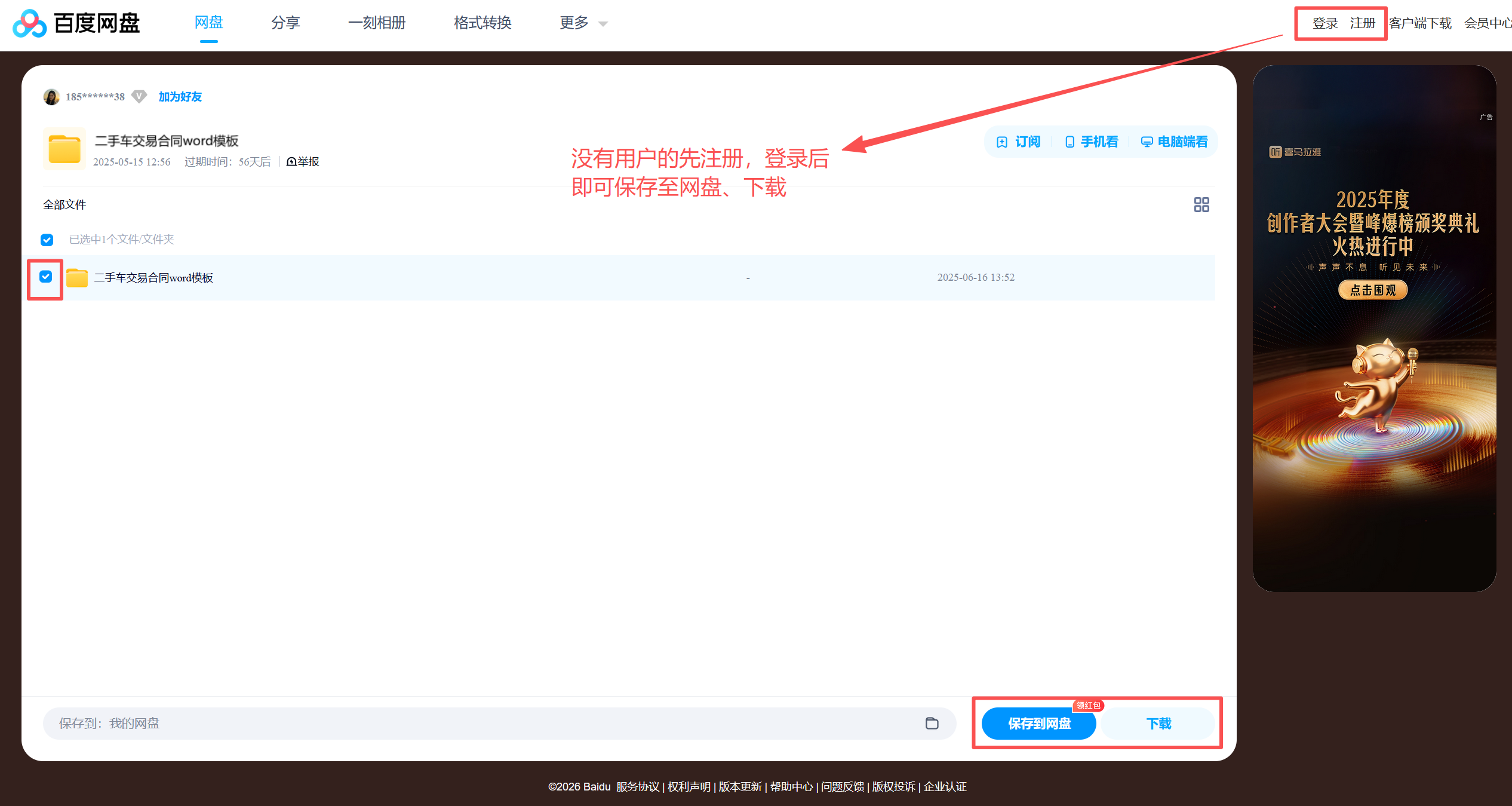Report the share via 举报 link

click(303, 162)
